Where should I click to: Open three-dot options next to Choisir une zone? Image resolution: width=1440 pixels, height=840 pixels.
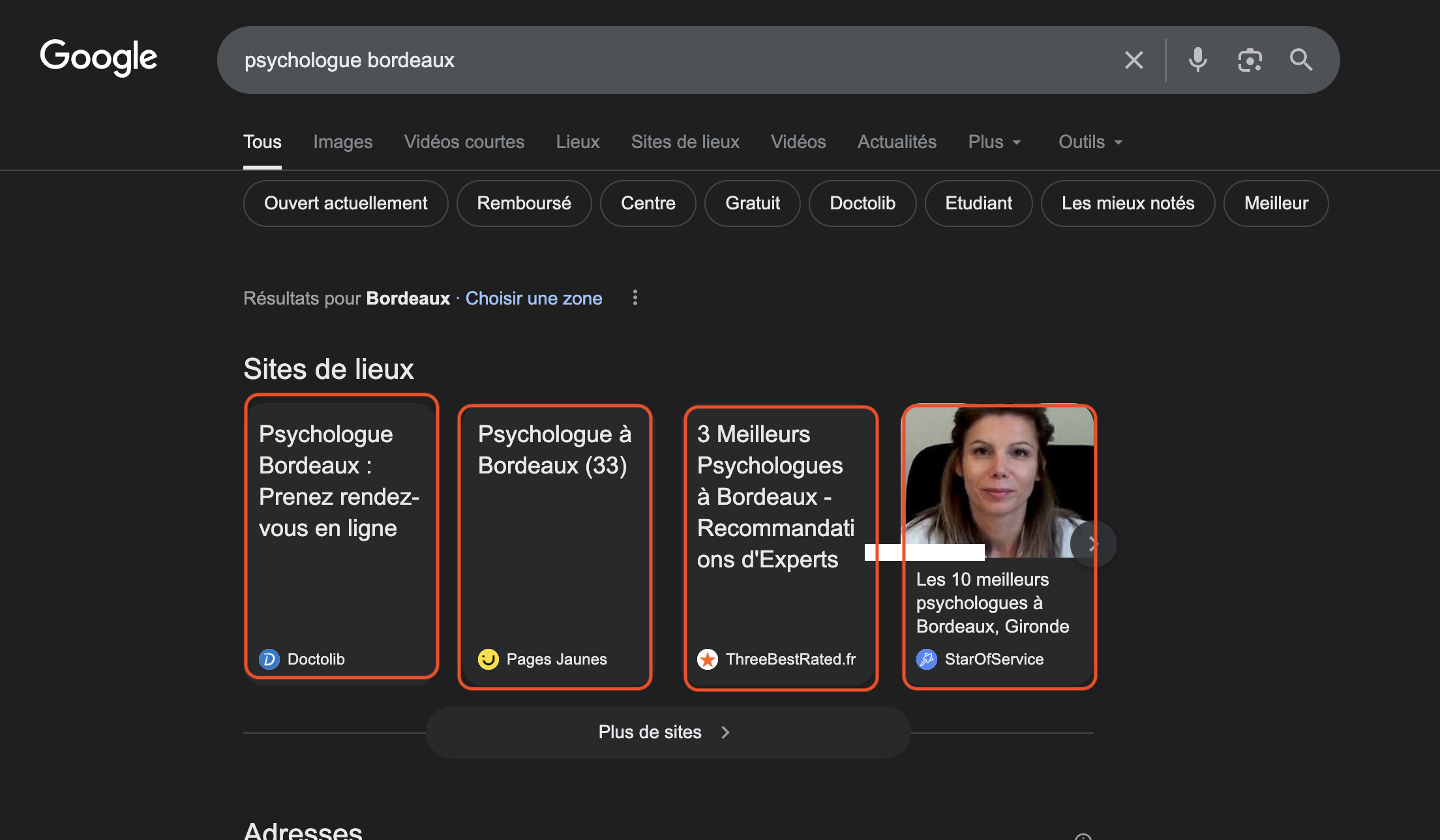click(635, 298)
